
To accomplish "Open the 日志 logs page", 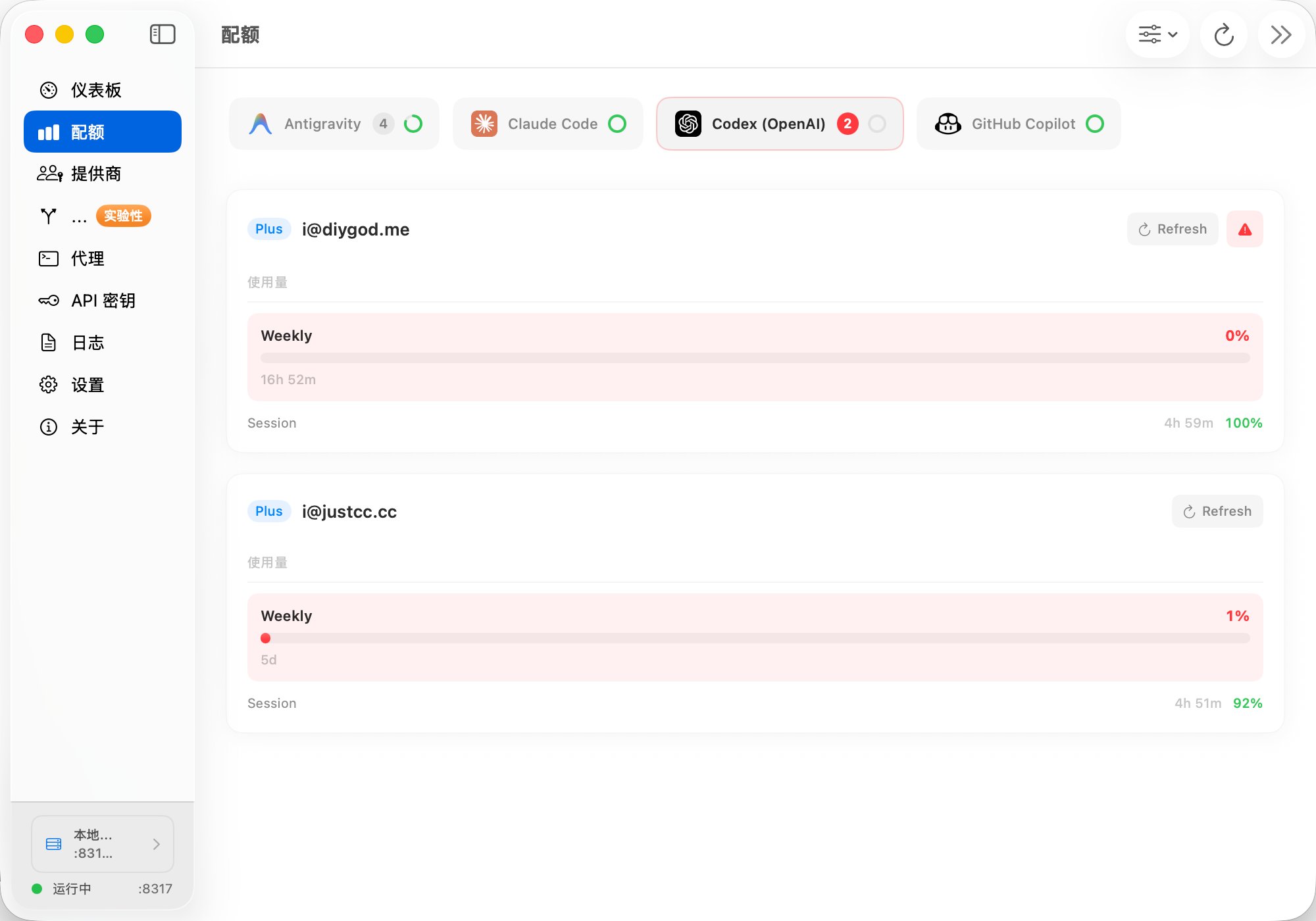I will coord(87,343).
